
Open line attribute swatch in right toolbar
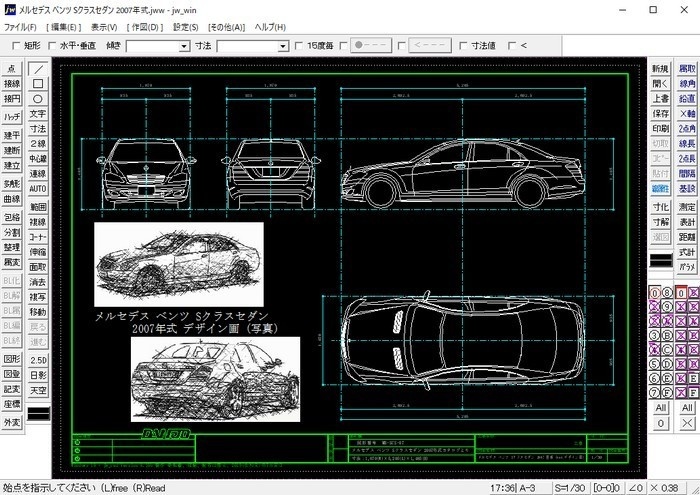(x=661, y=261)
